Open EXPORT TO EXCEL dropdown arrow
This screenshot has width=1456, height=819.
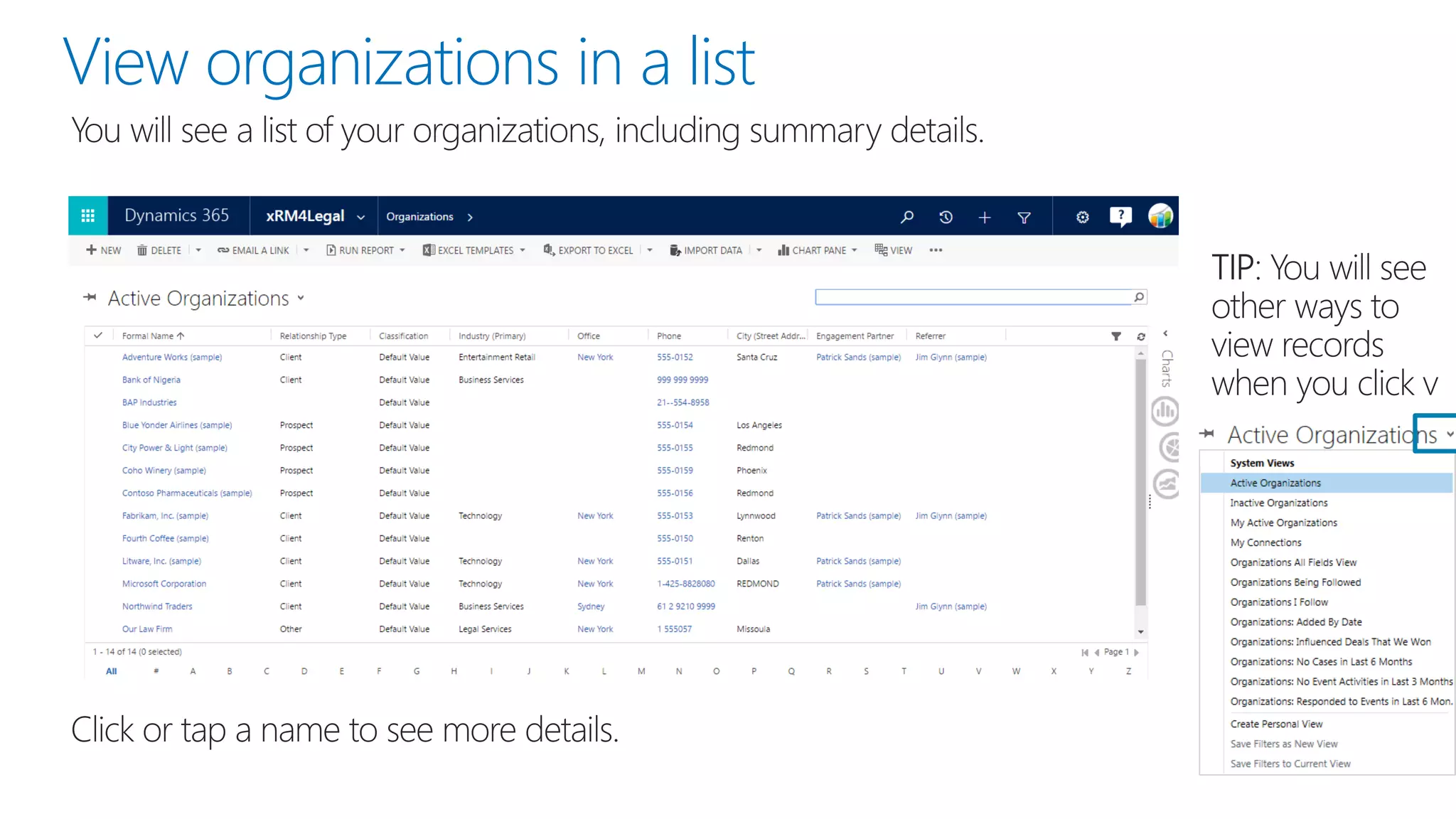650,250
